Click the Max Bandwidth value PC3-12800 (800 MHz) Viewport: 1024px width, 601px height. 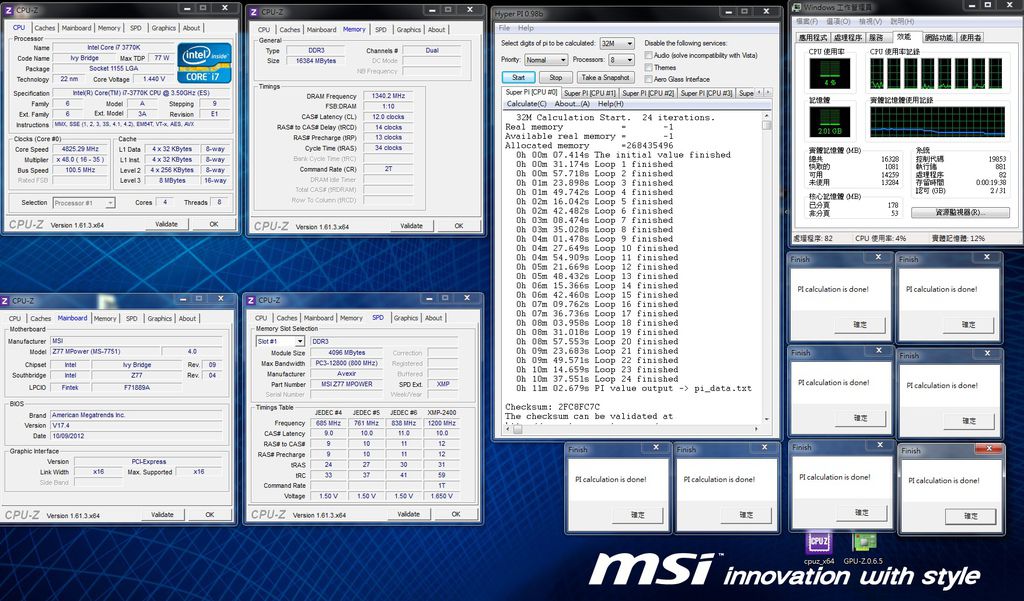click(346, 363)
